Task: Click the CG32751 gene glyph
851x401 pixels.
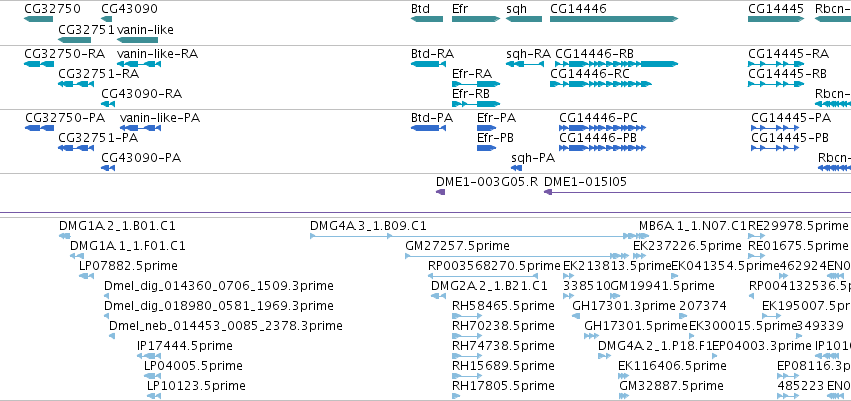Action: [x=74, y=40]
